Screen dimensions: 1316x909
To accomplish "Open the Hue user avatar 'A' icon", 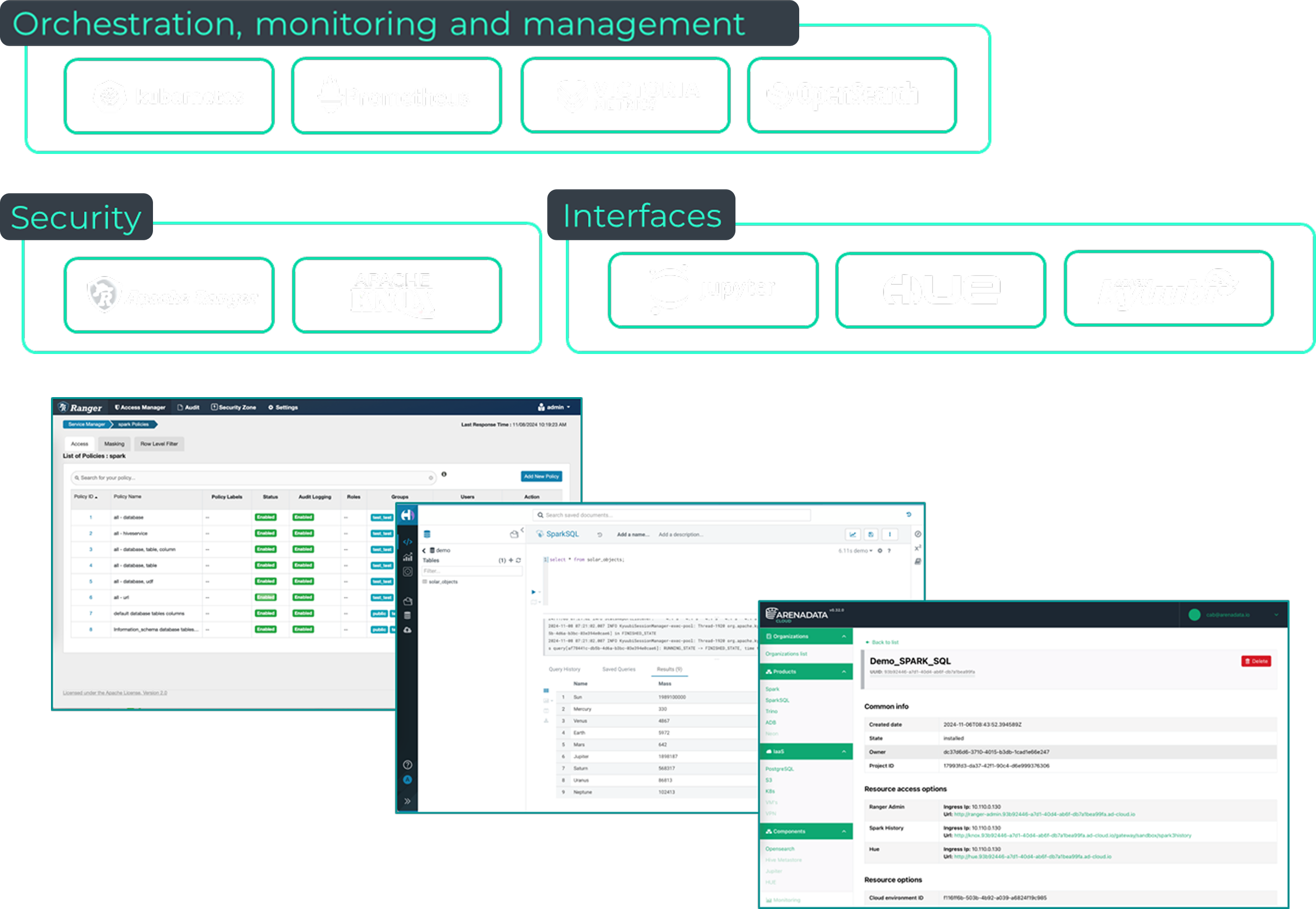I will (x=408, y=780).
